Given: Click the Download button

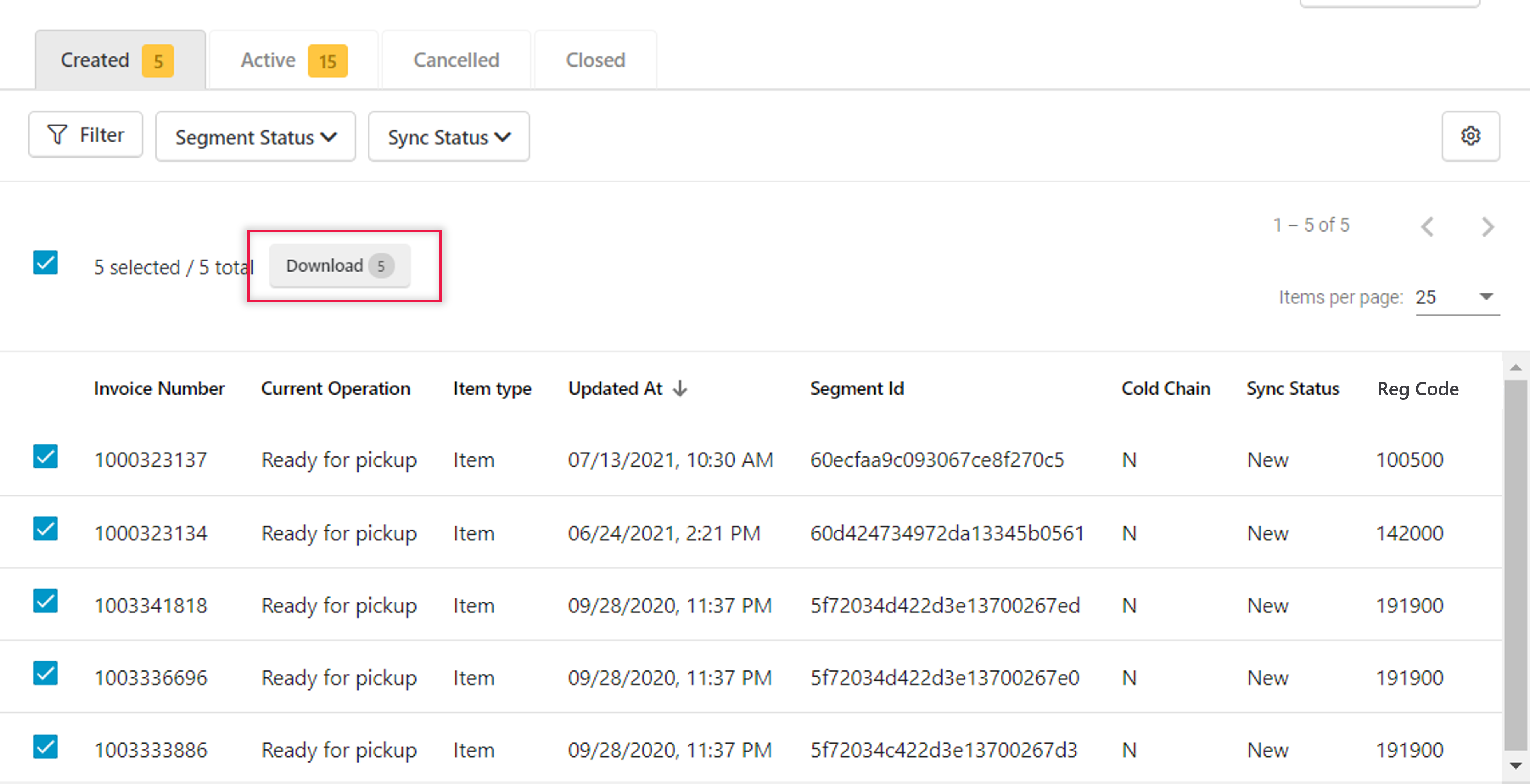Looking at the screenshot, I should (x=340, y=265).
